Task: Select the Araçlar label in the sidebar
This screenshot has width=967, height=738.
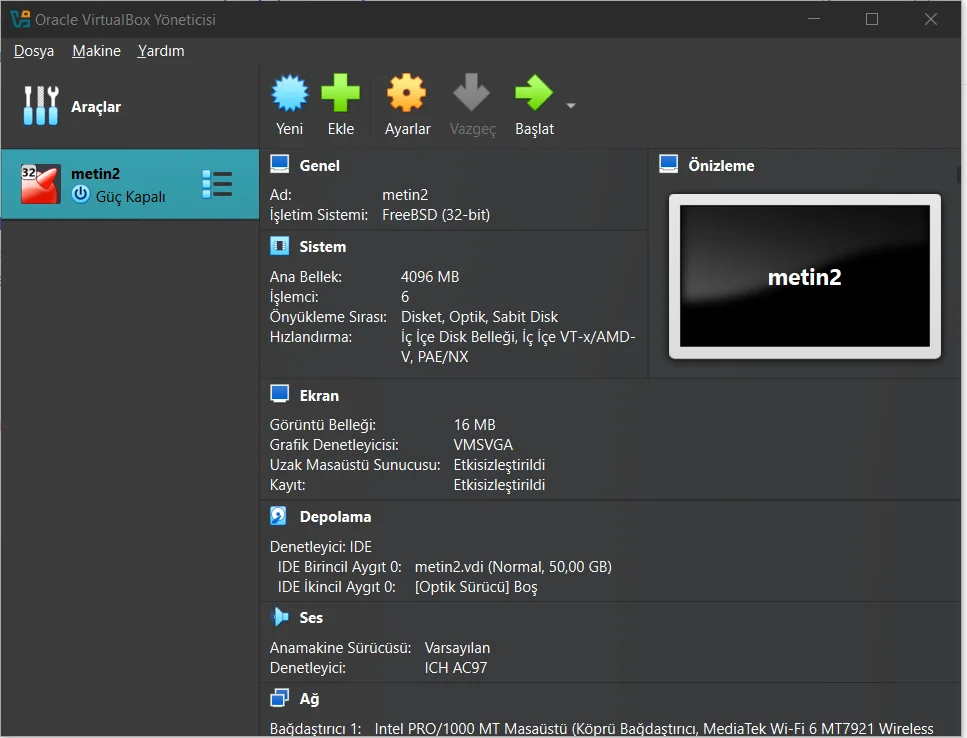Action: coord(96,107)
